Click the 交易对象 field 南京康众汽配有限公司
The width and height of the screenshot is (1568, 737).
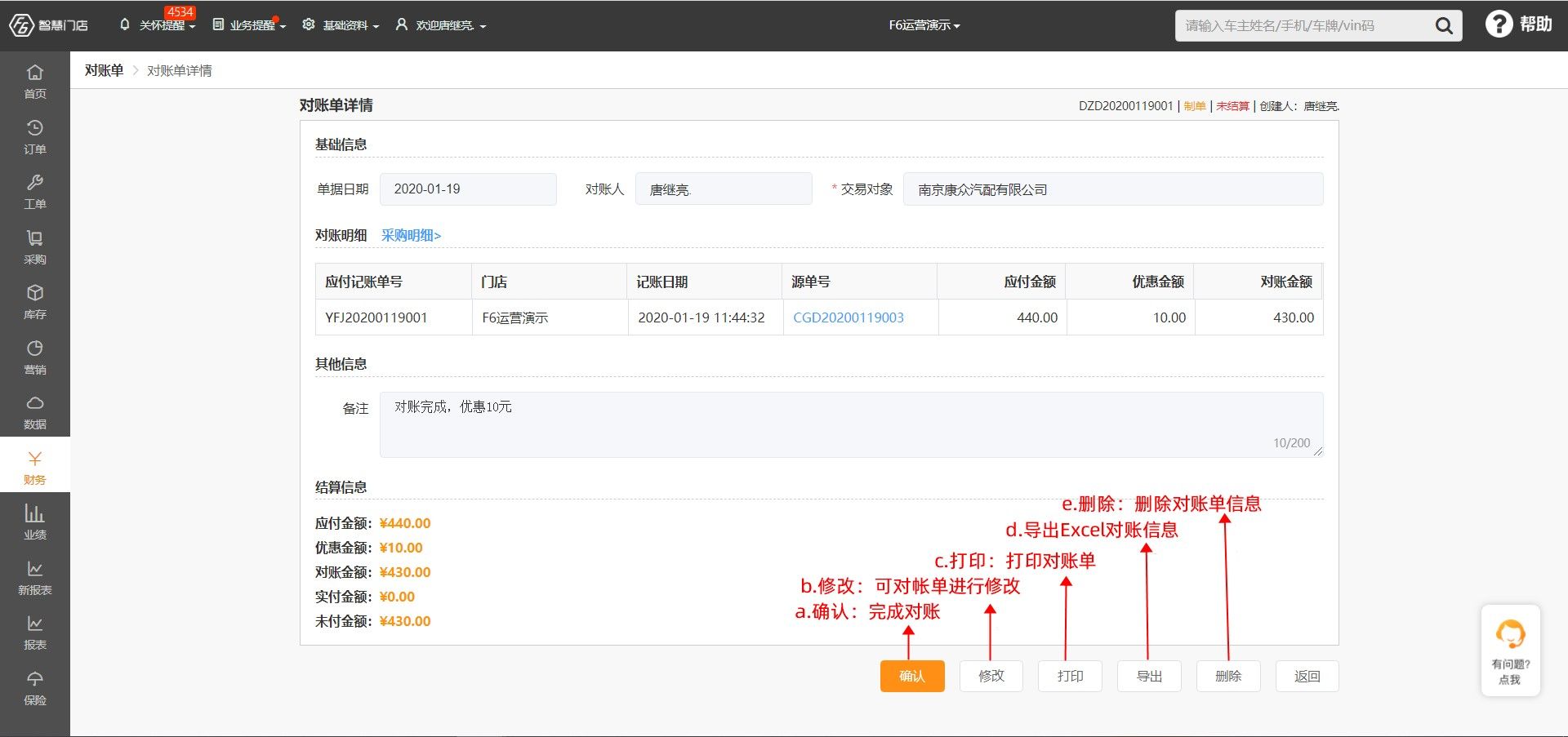click(x=1113, y=189)
